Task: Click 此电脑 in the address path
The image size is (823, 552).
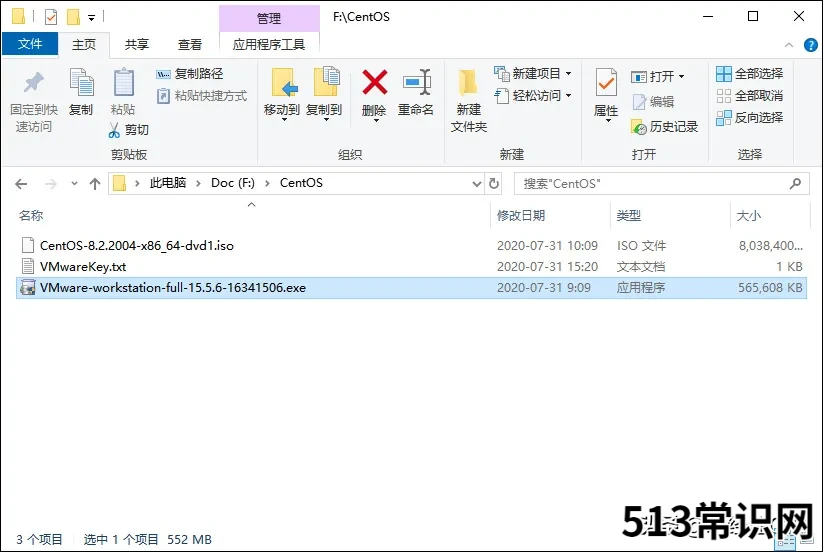Action: pos(168,183)
